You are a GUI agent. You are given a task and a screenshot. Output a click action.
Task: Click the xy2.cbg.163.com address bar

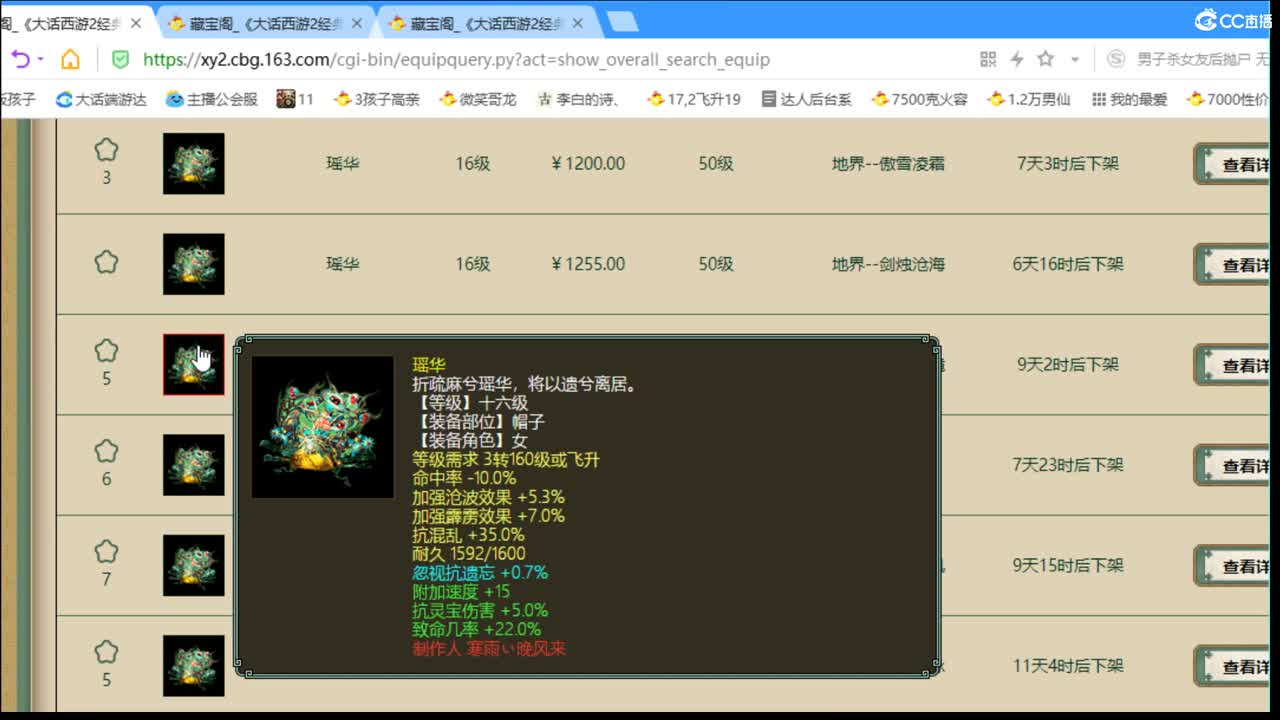pyautogui.click(x=456, y=60)
